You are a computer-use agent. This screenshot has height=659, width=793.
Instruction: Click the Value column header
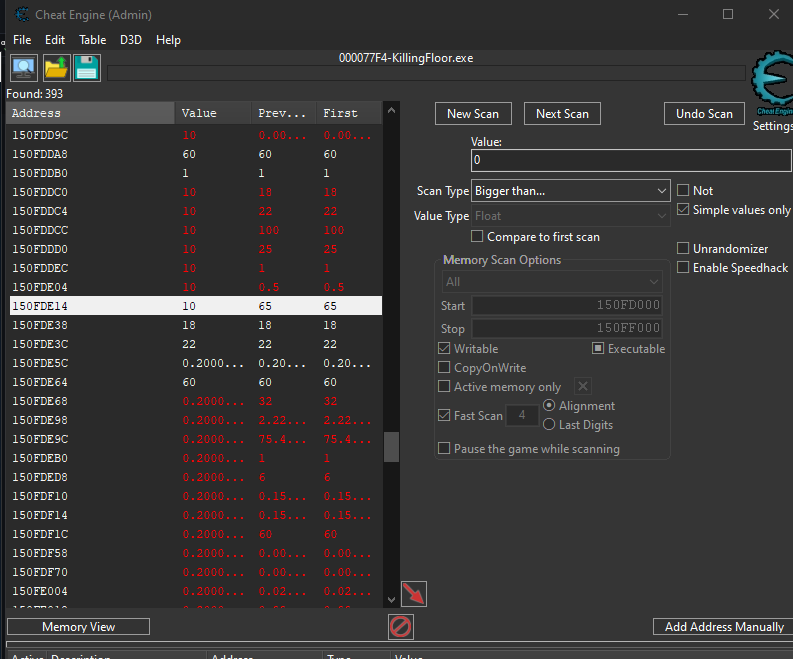click(x=213, y=113)
